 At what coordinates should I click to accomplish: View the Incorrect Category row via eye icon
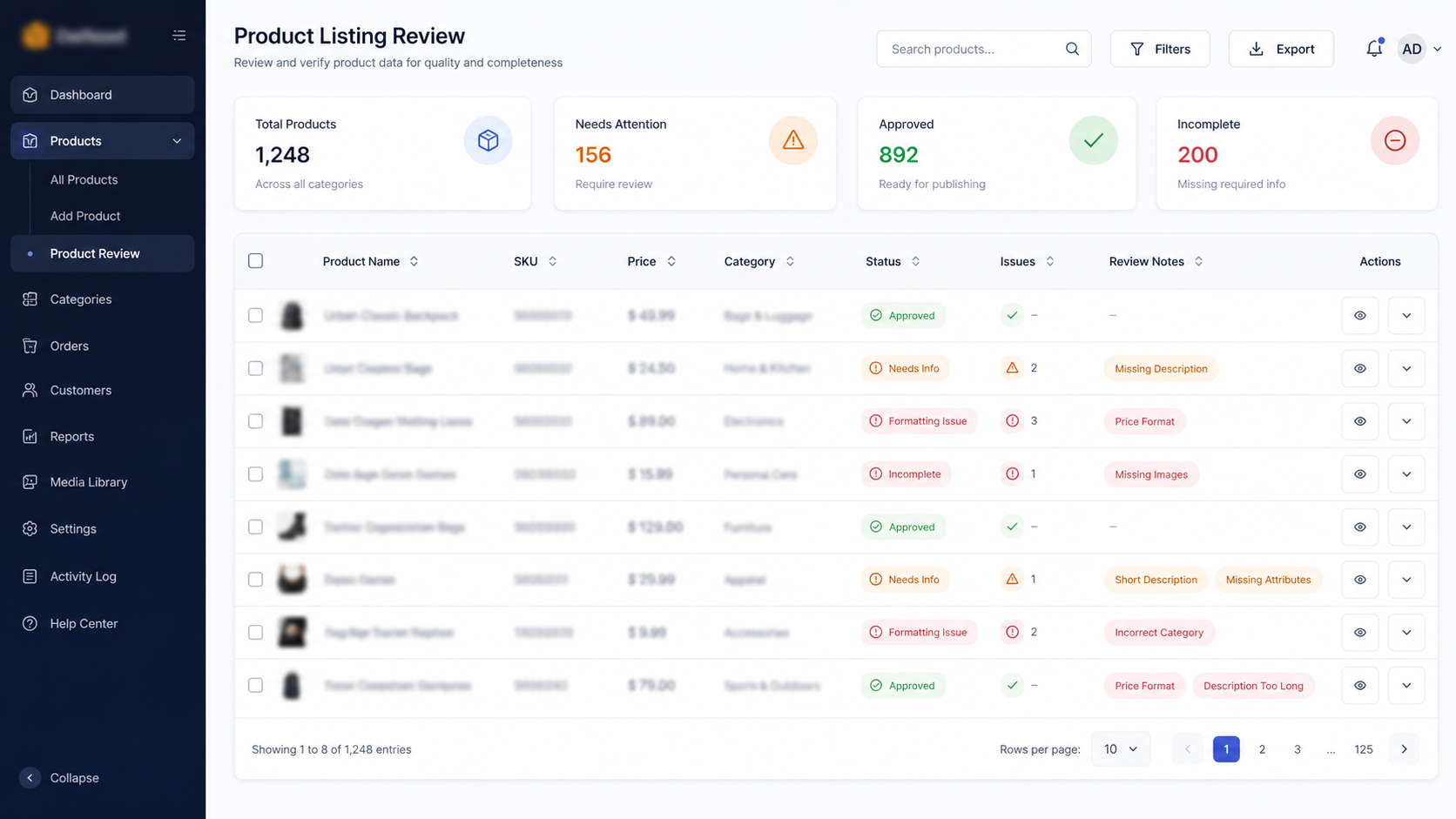click(x=1360, y=633)
